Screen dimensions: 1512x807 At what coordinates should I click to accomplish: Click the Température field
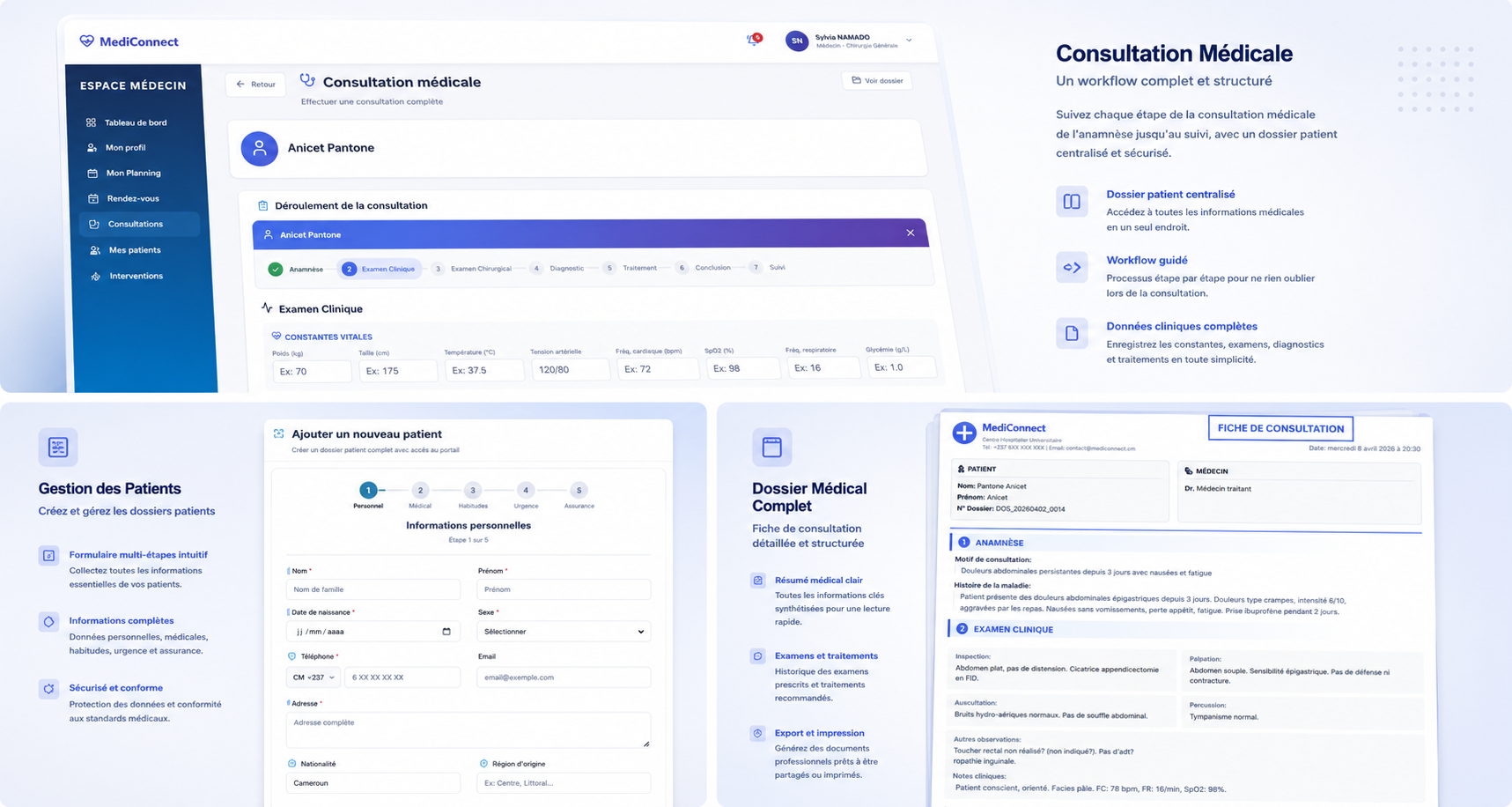(x=483, y=370)
